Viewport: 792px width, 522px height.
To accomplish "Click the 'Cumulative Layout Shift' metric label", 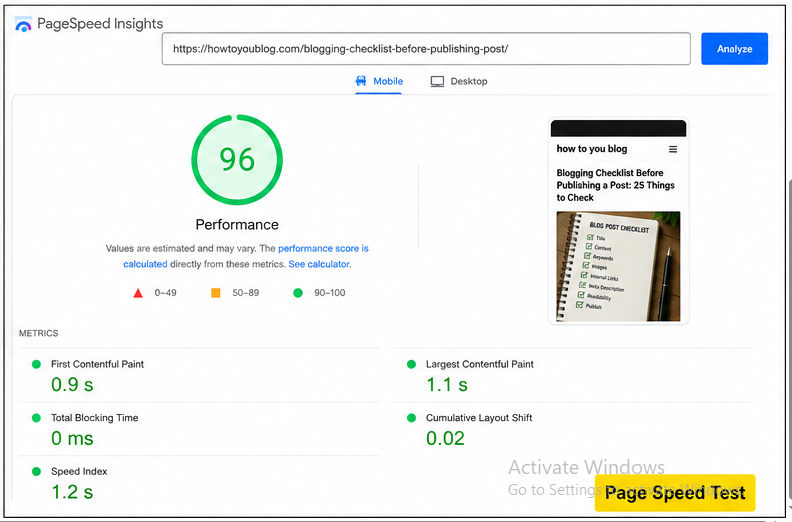I will click(479, 417).
